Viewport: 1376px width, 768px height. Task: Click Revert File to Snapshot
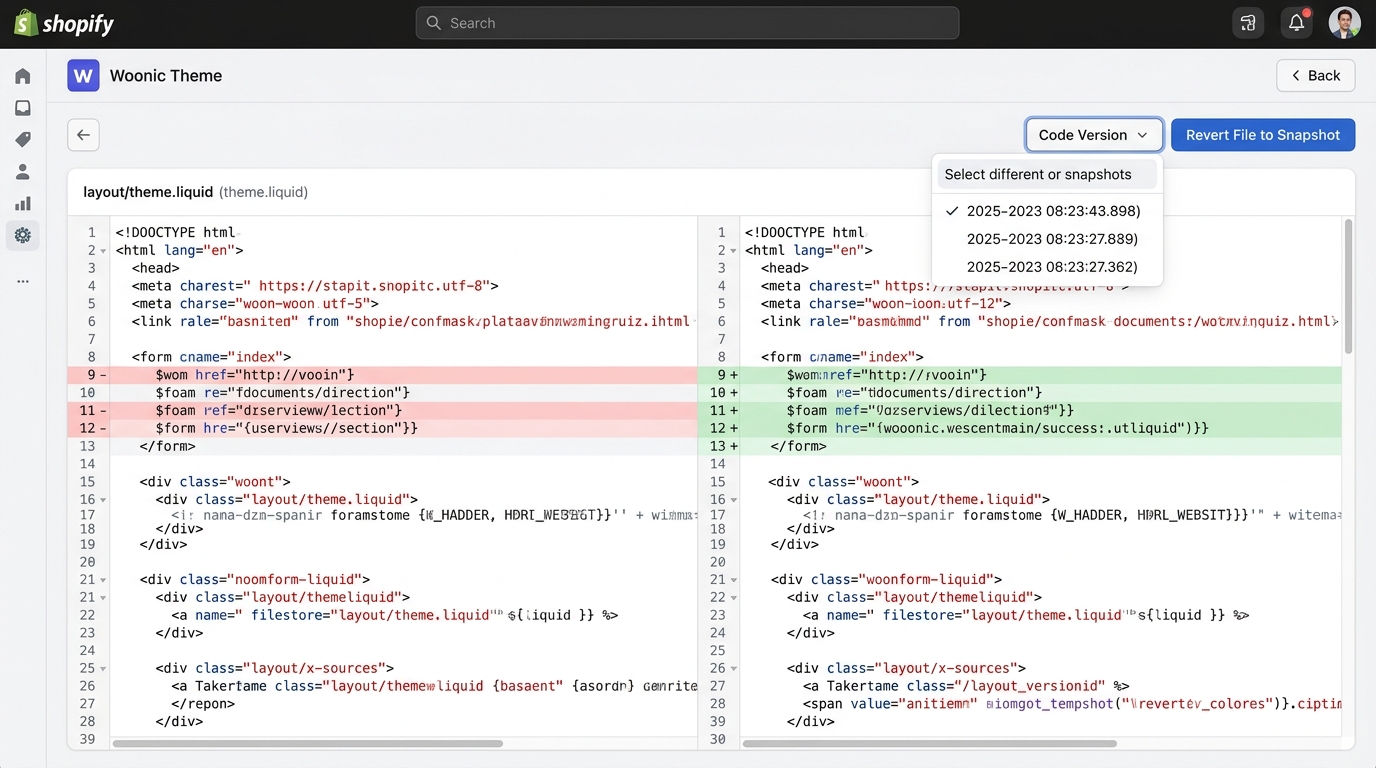tap(1263, 135)
